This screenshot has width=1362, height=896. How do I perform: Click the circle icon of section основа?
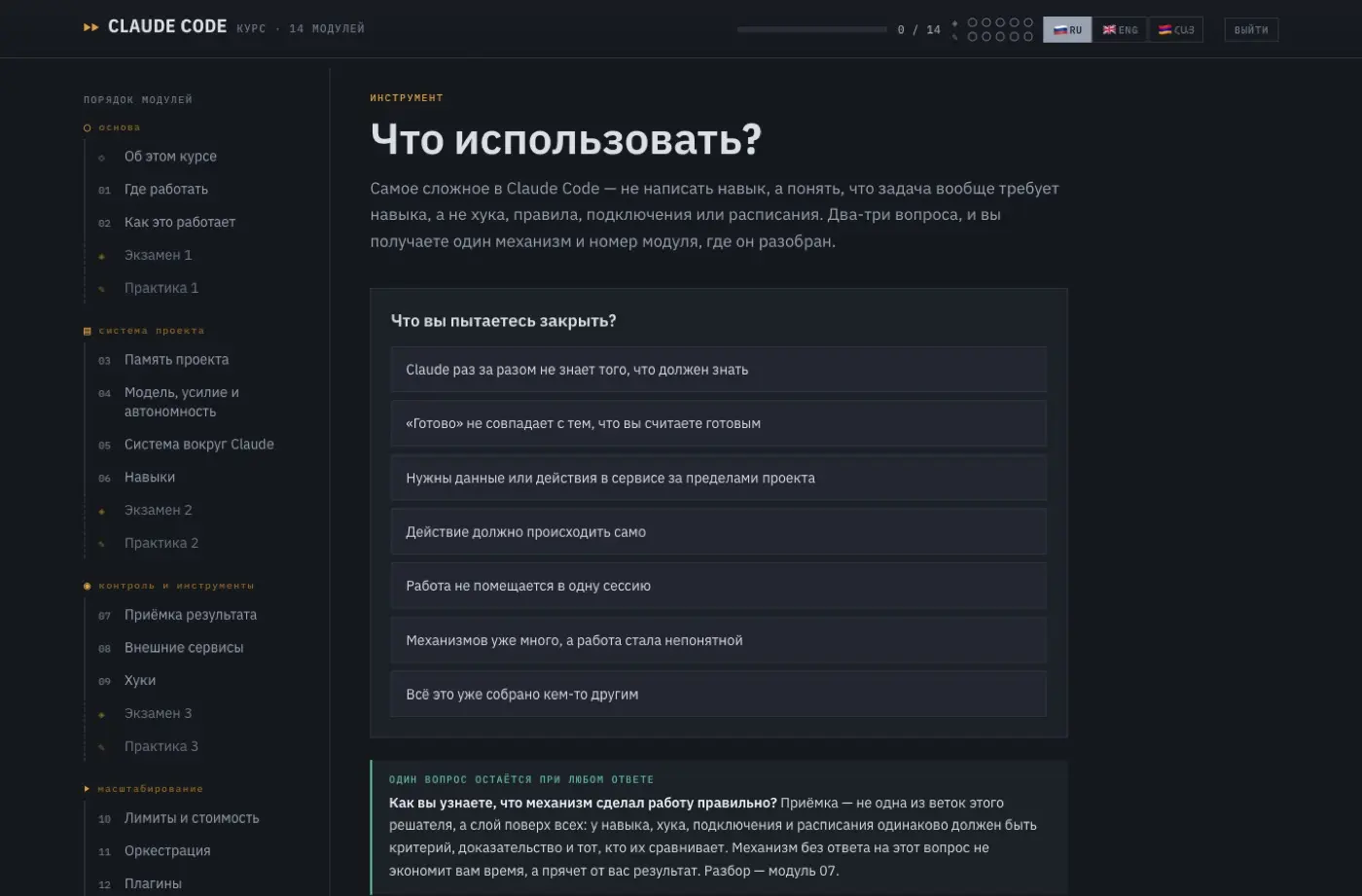[88, 127]
